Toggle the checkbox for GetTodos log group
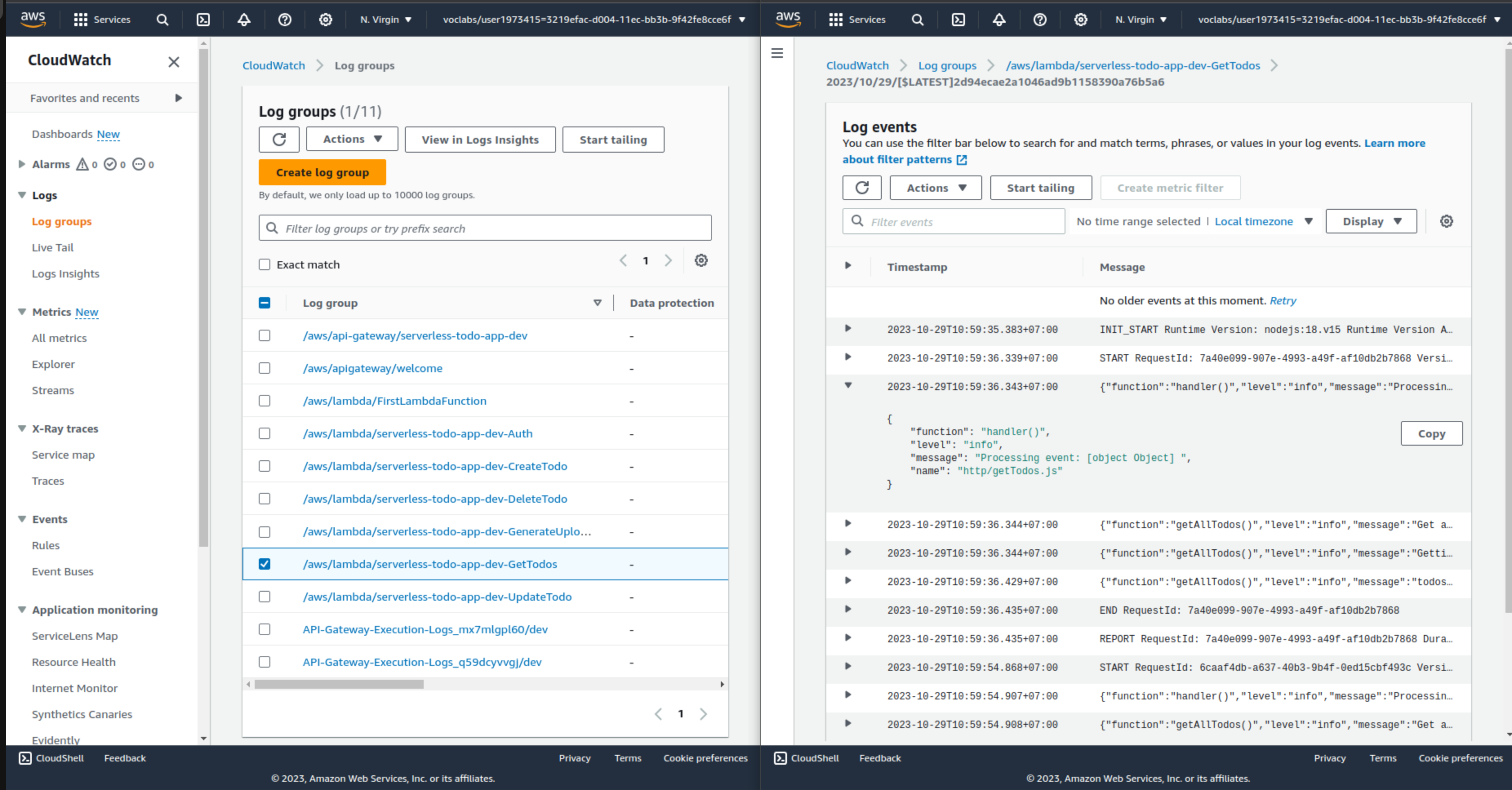This screenshot has width=1512, height=790. click(265, 563)
